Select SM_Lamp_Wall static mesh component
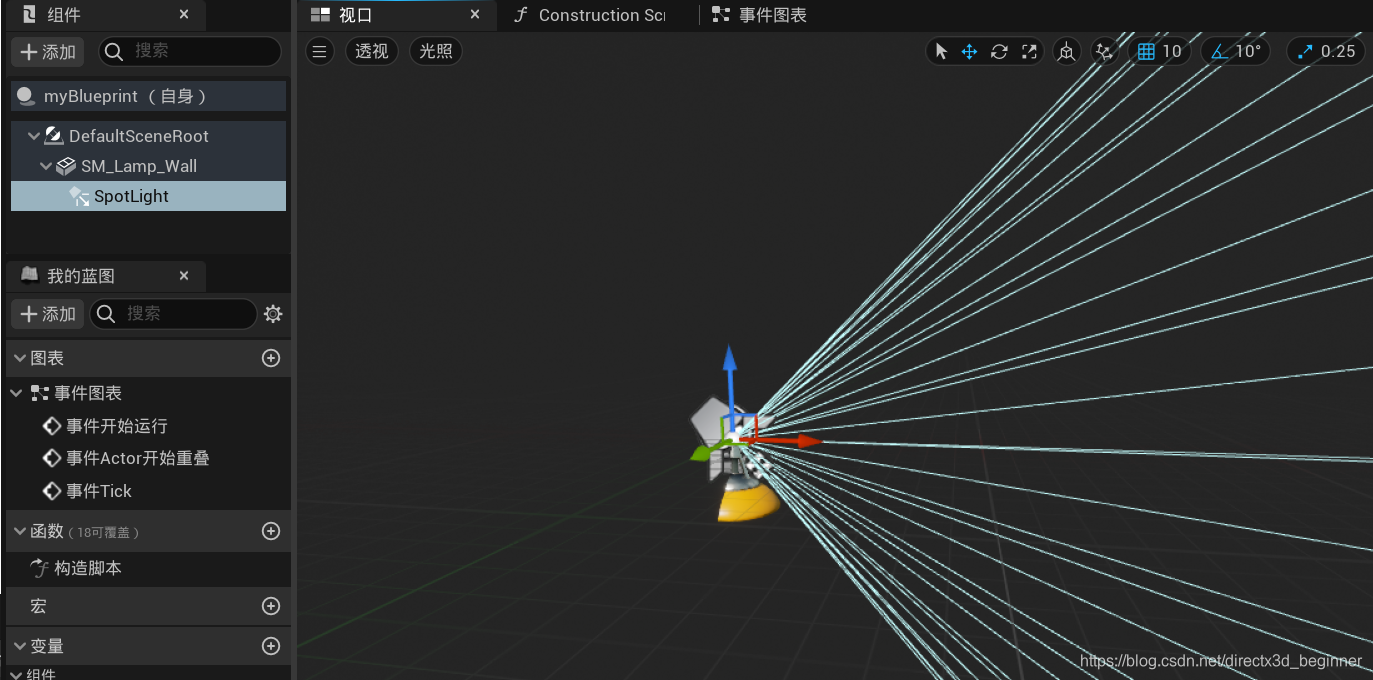The width and height of the screenshot is (1373, 680). coord(139,166)
